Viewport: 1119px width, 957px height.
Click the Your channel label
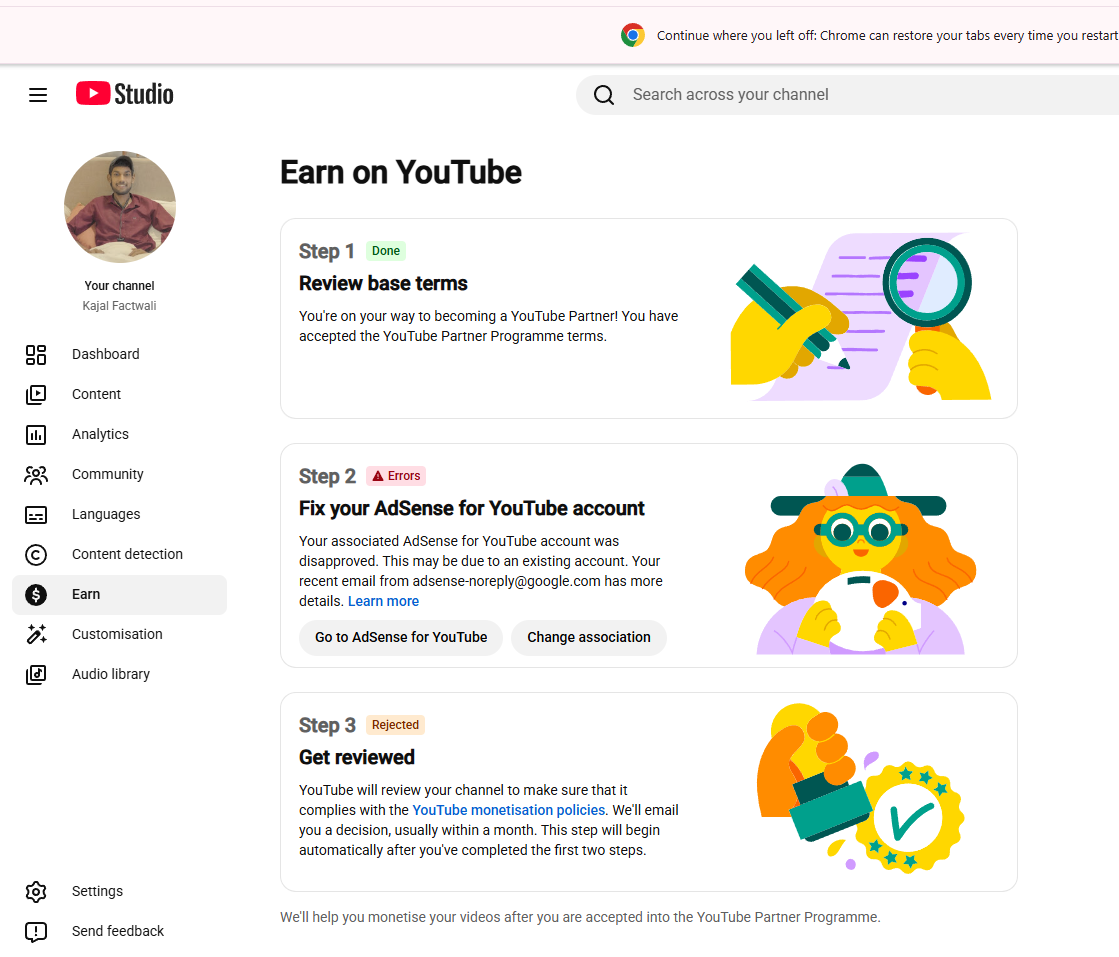[x=119, y=286]
